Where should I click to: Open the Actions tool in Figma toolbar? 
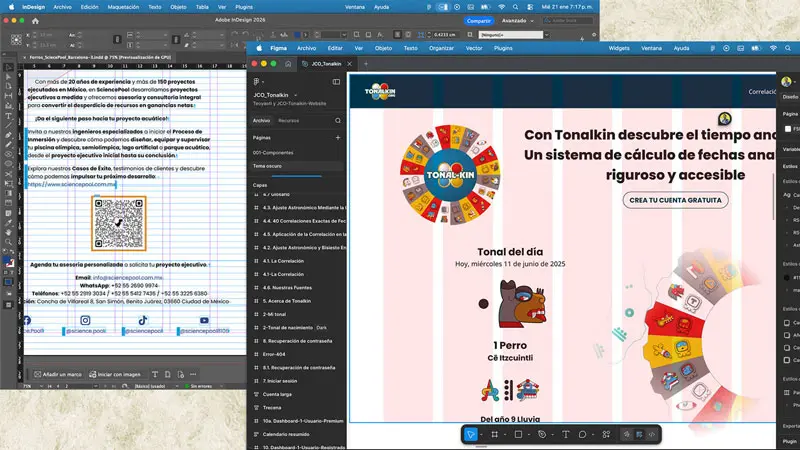[606, 435]
